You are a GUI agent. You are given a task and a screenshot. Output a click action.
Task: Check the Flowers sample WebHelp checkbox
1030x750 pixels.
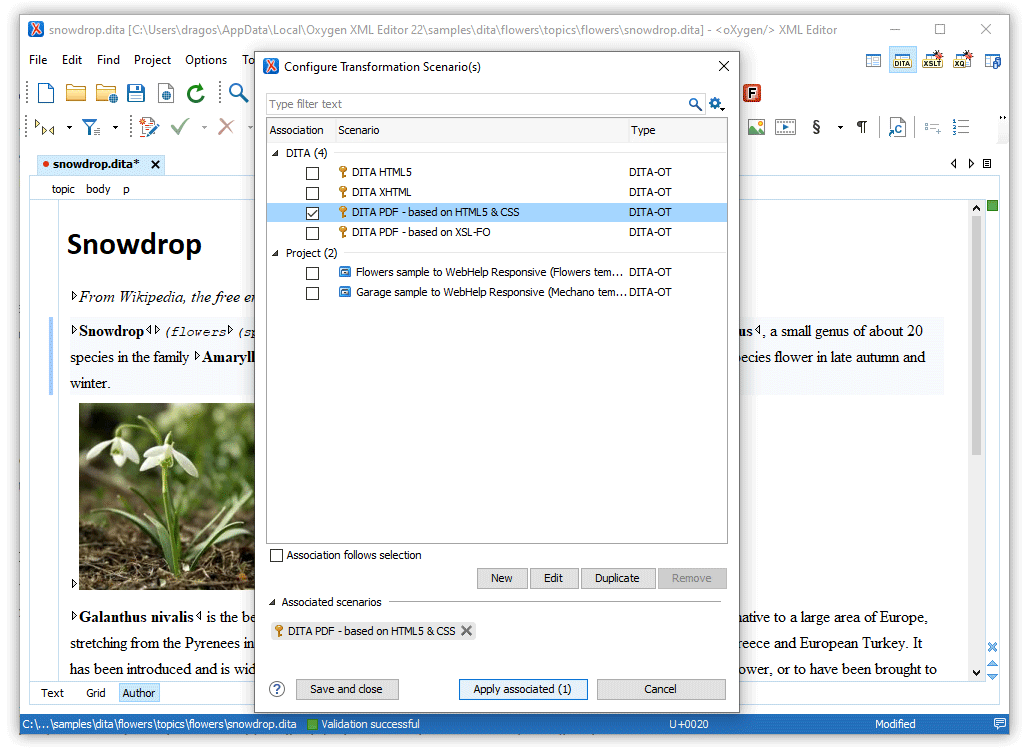313,273
